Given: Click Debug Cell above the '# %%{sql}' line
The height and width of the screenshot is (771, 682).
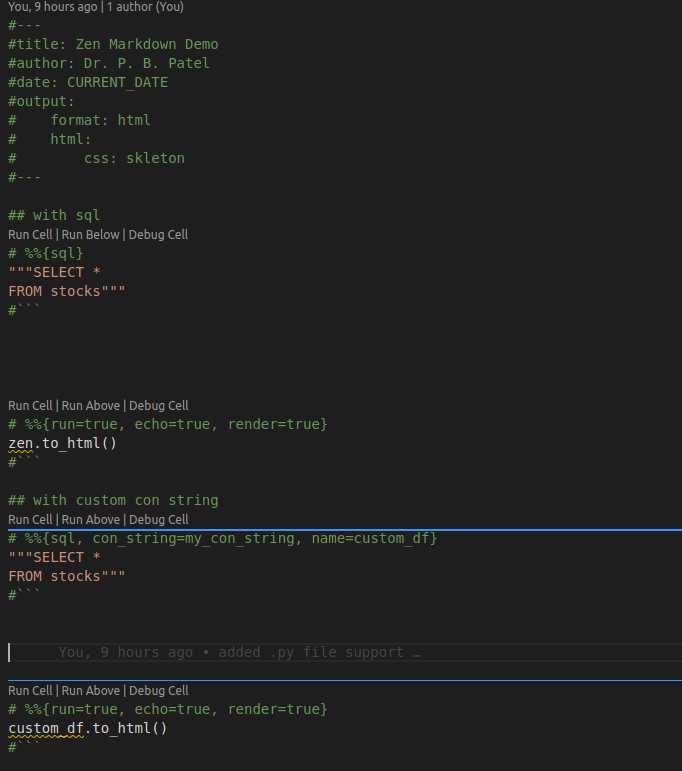Looking at the screenshot, I should point(158,235).
